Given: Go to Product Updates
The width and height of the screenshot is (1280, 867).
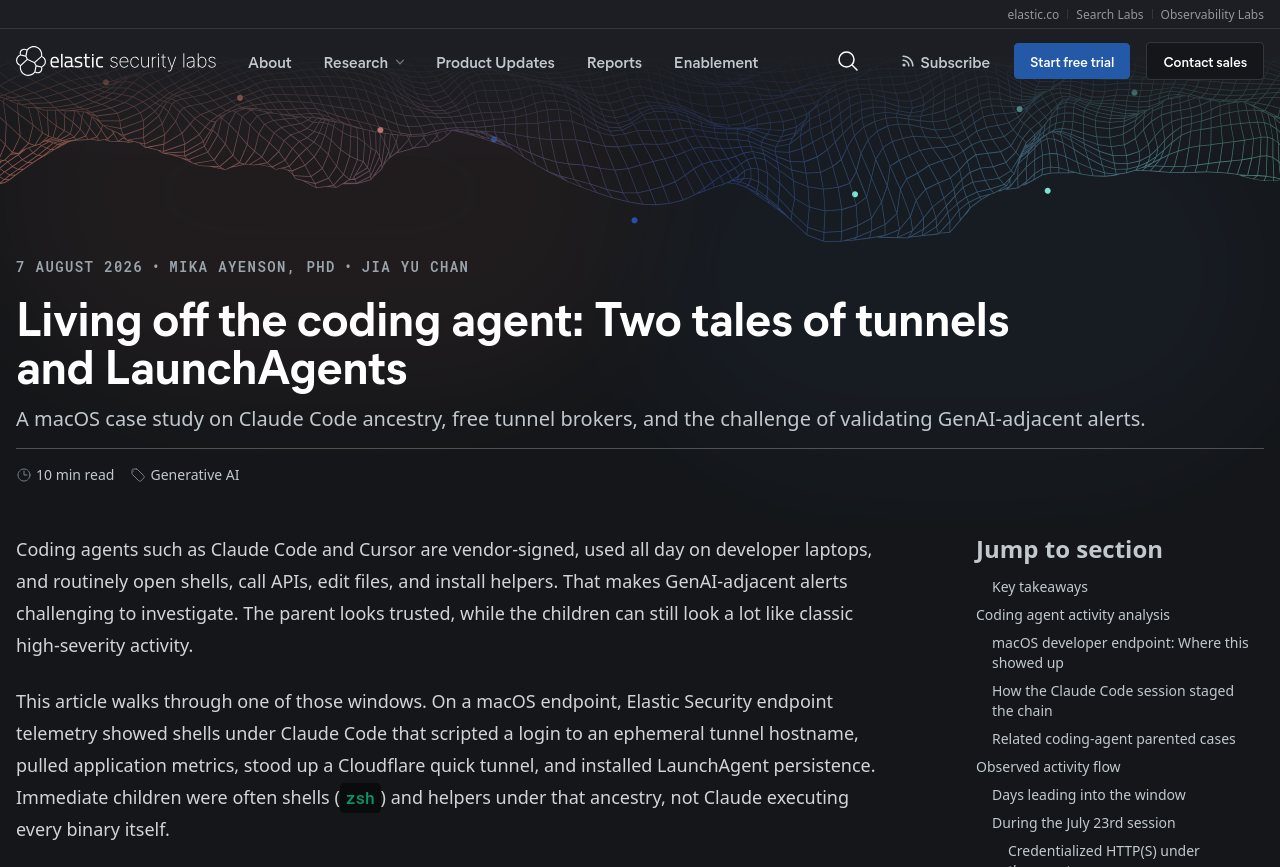Looking at the screenshot, I should (495, 62).
